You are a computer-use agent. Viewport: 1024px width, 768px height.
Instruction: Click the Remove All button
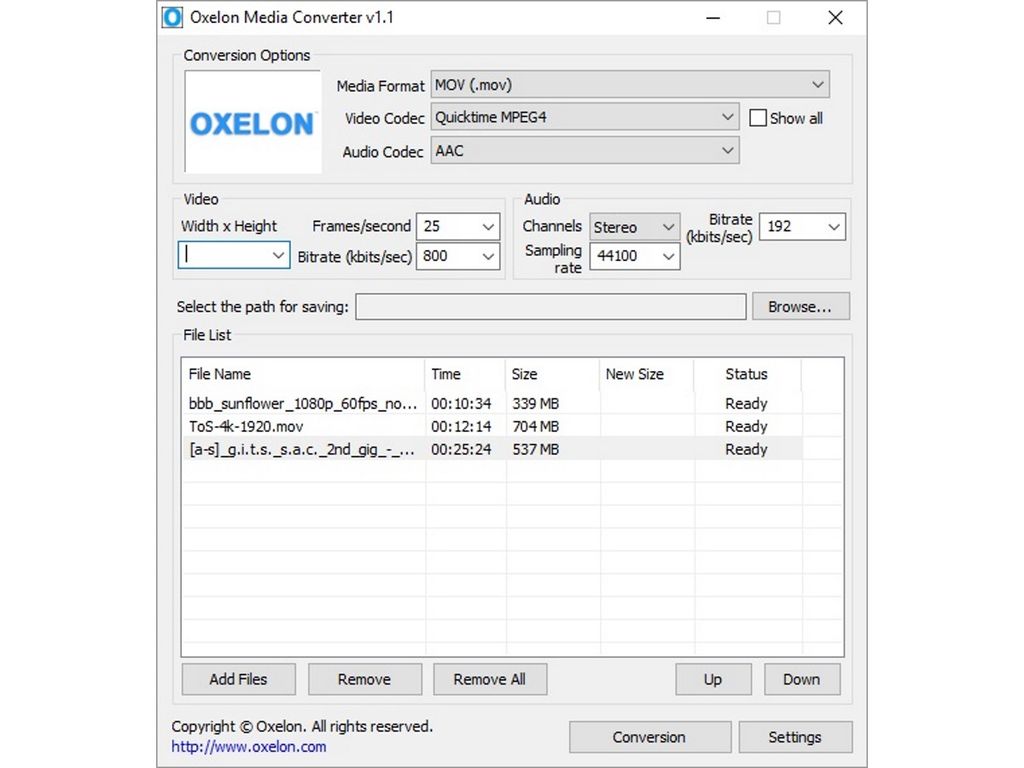pyautogui.click(x=490, y=679)
